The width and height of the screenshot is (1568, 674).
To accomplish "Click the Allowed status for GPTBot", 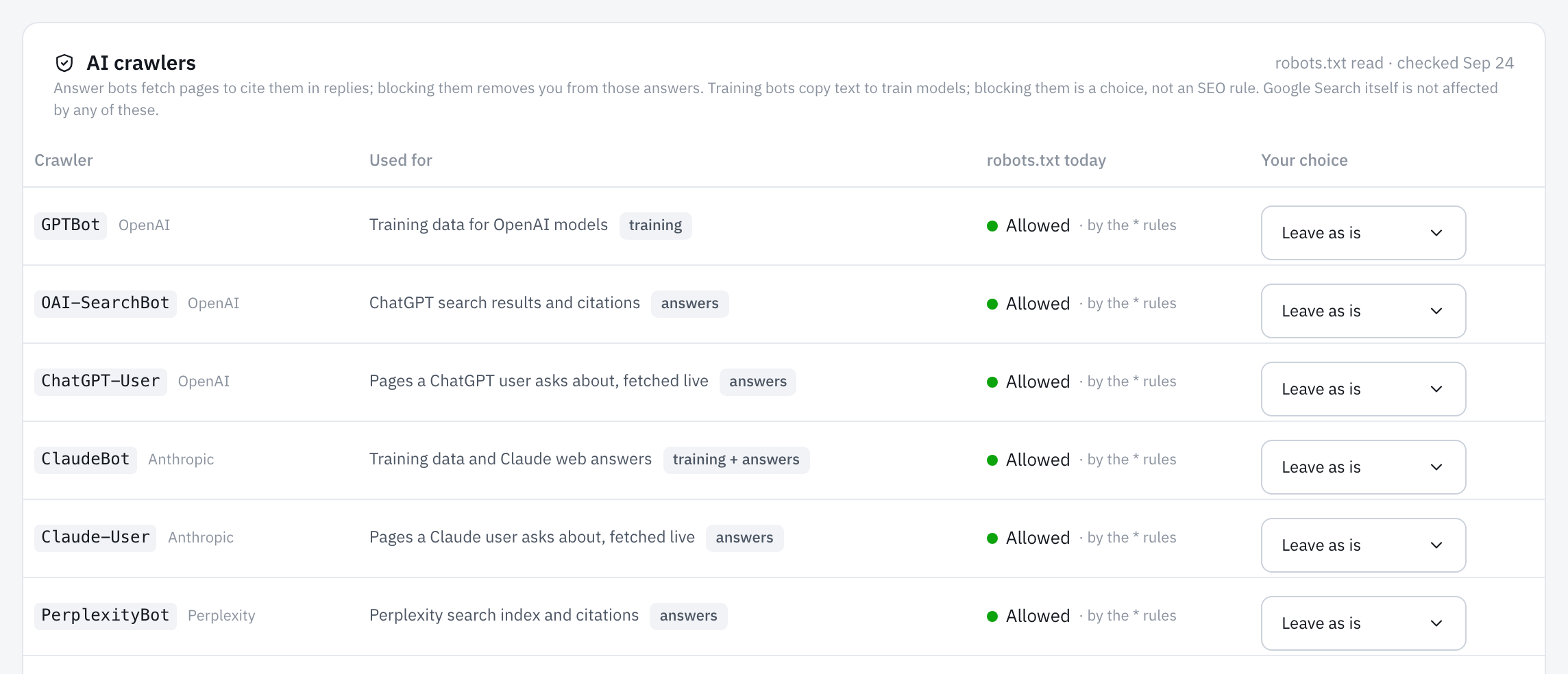I will point(1038,225).
